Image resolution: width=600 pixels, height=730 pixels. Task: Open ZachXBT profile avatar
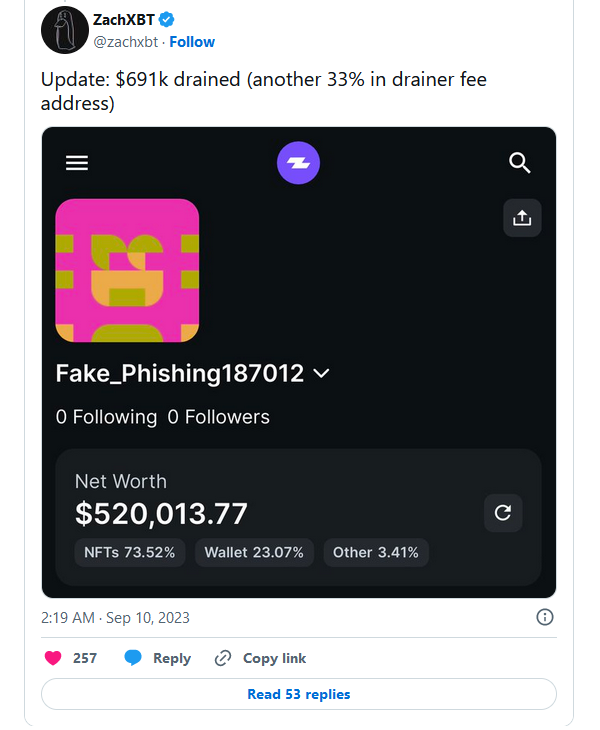click(65, 30)
